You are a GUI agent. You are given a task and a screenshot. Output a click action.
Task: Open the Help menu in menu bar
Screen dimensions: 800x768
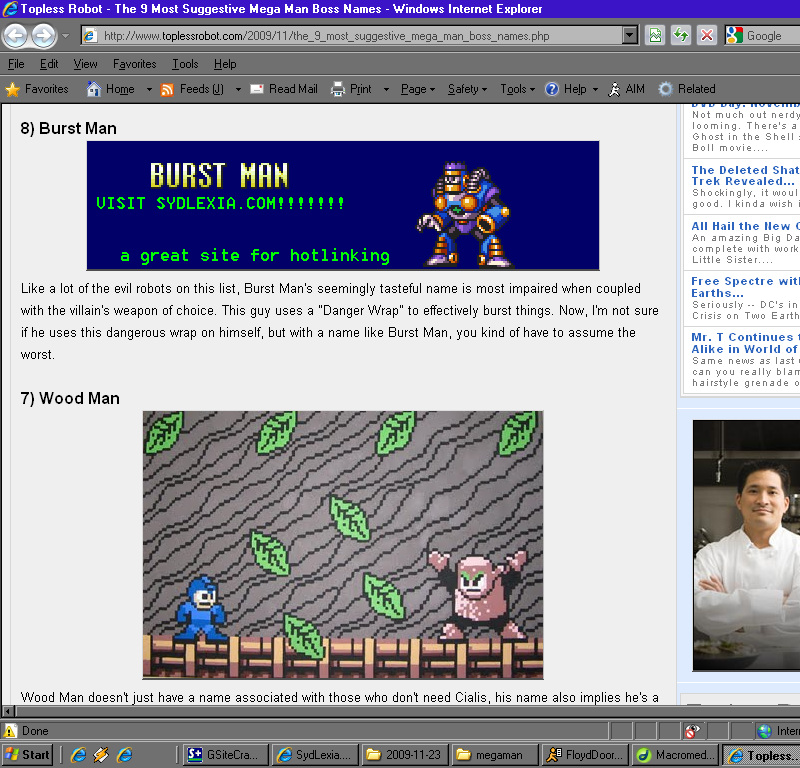(225, 64)
